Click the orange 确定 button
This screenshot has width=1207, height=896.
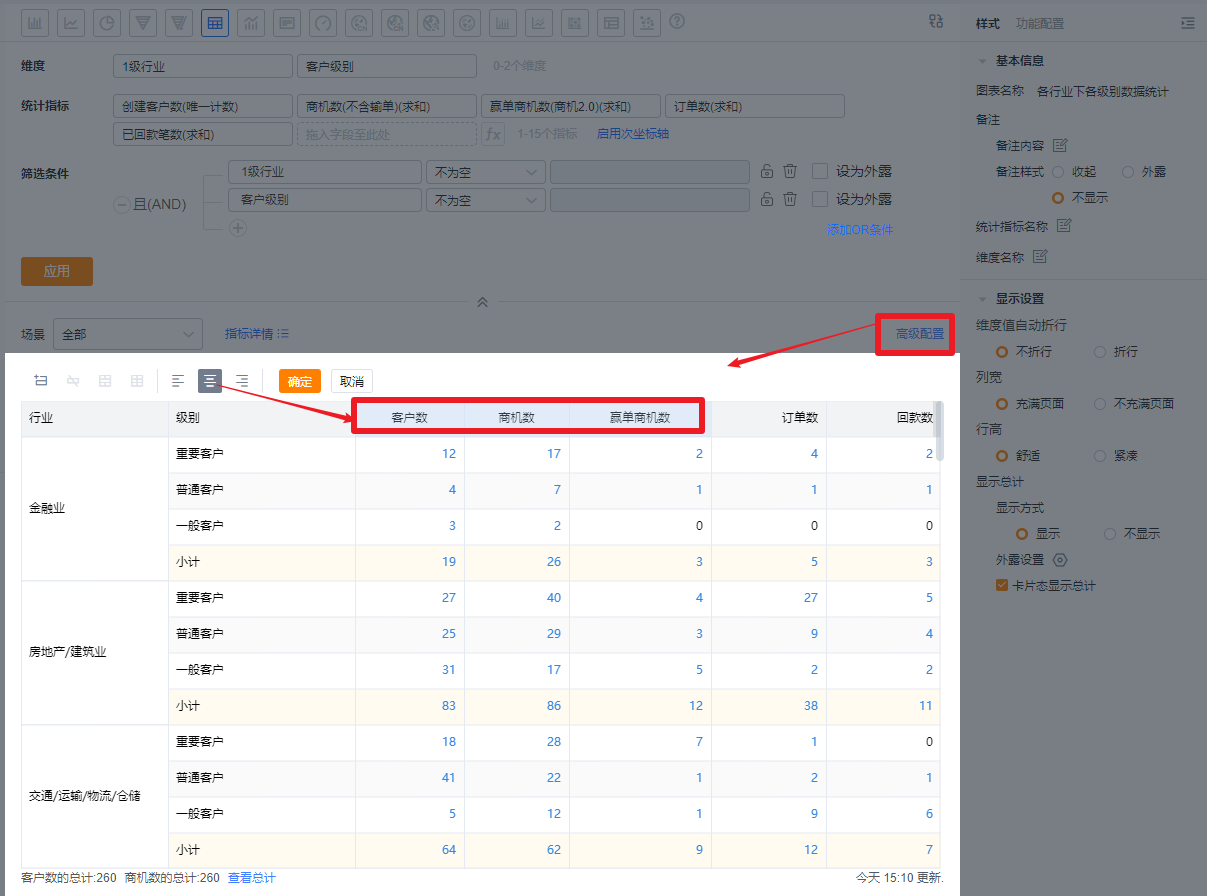299,381
